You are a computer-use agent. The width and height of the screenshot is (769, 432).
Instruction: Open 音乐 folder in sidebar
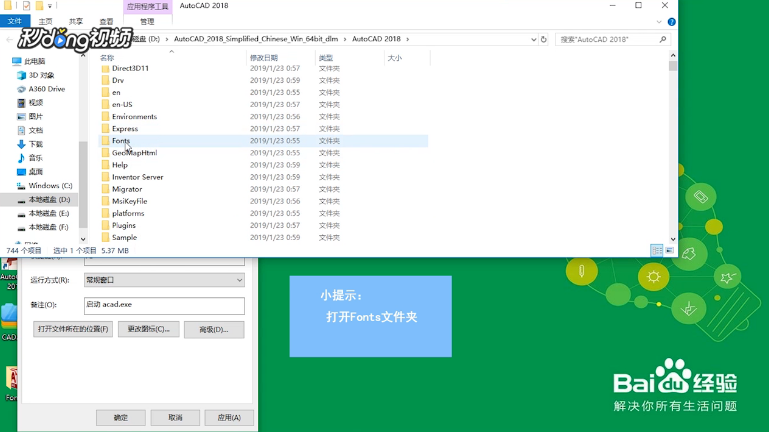tap(35, 158)
